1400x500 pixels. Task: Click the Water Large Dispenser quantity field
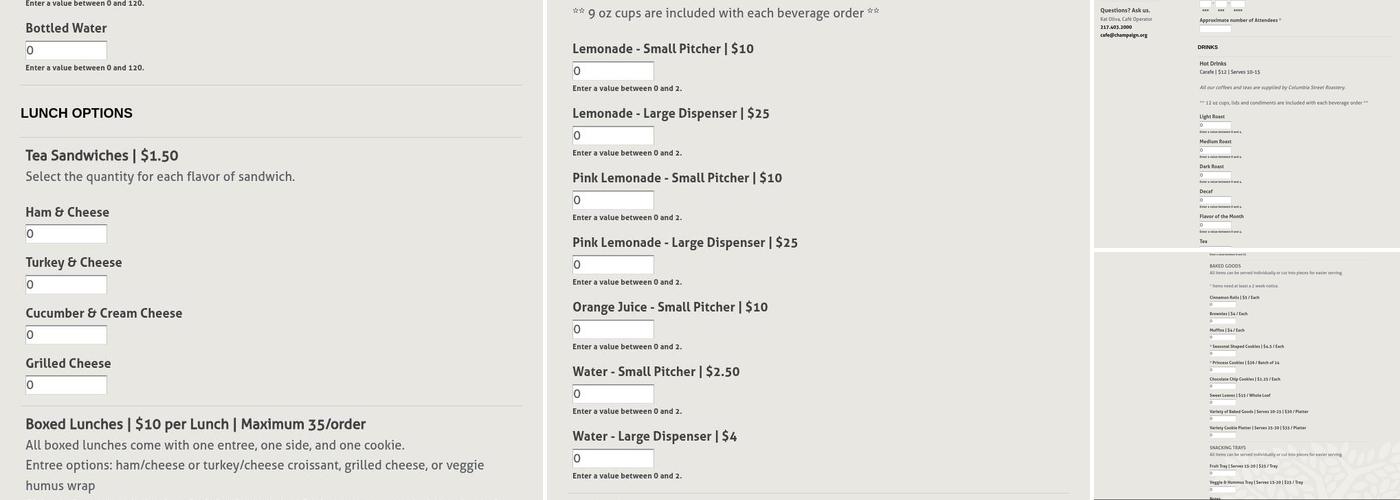(x=613, y=459)
